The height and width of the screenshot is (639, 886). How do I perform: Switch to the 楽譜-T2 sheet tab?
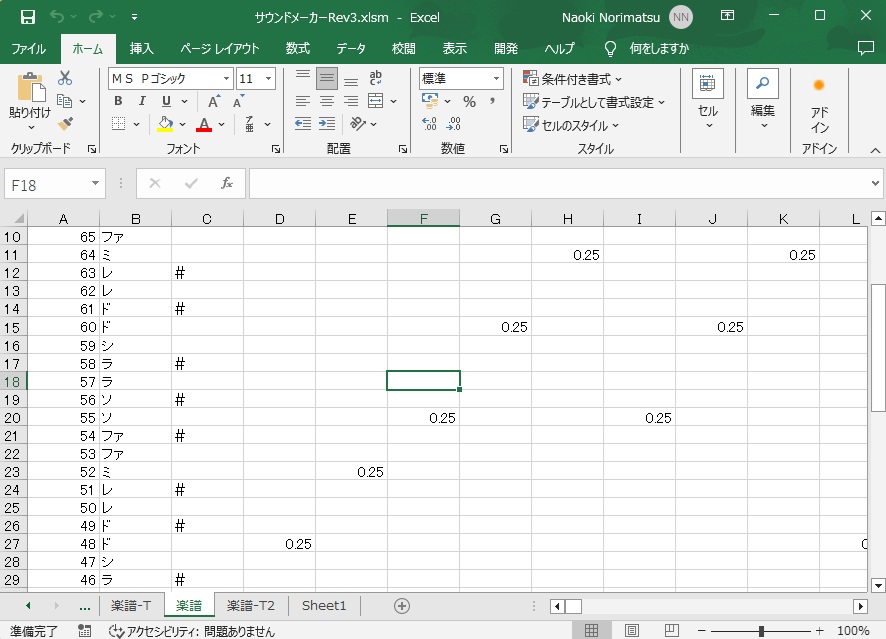click(x=250, y=606)
